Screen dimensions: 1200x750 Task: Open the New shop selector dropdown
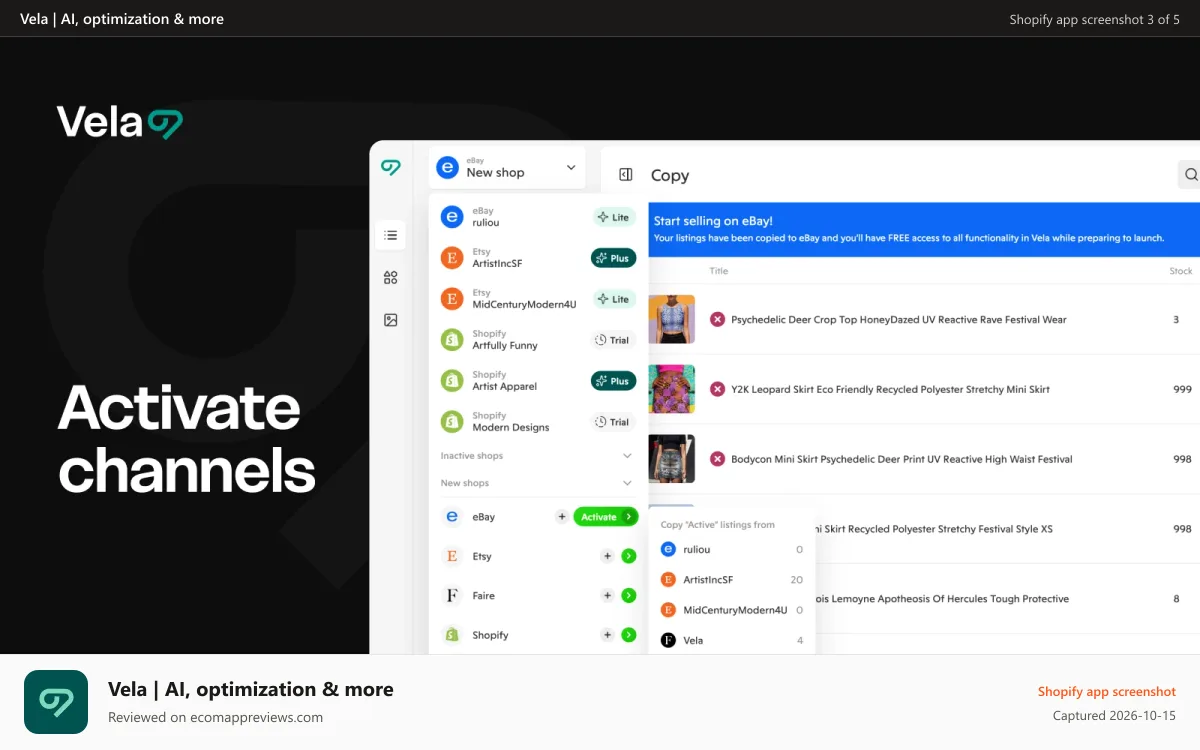(508, 167)
